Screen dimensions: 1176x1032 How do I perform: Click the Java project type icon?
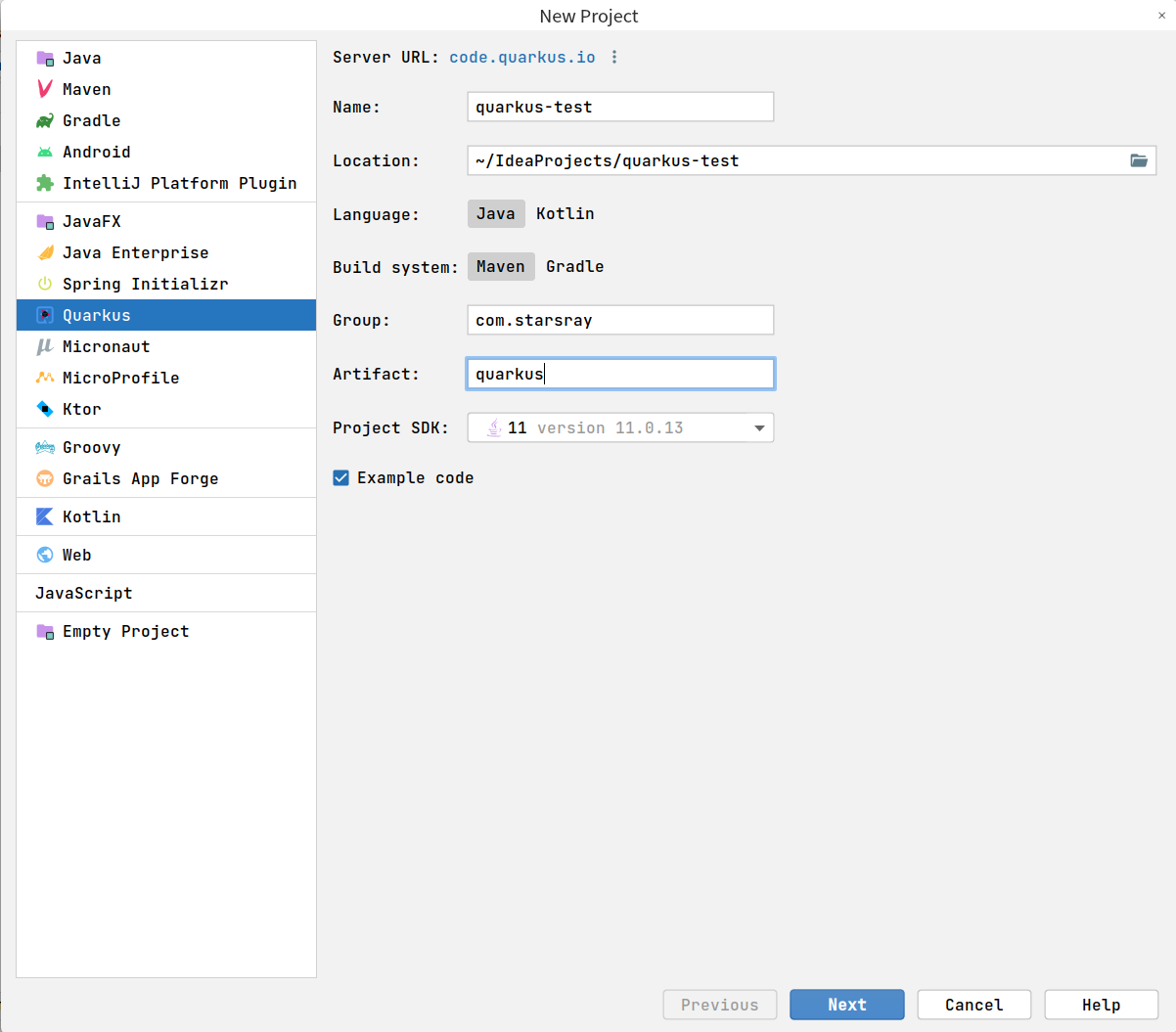45,58
